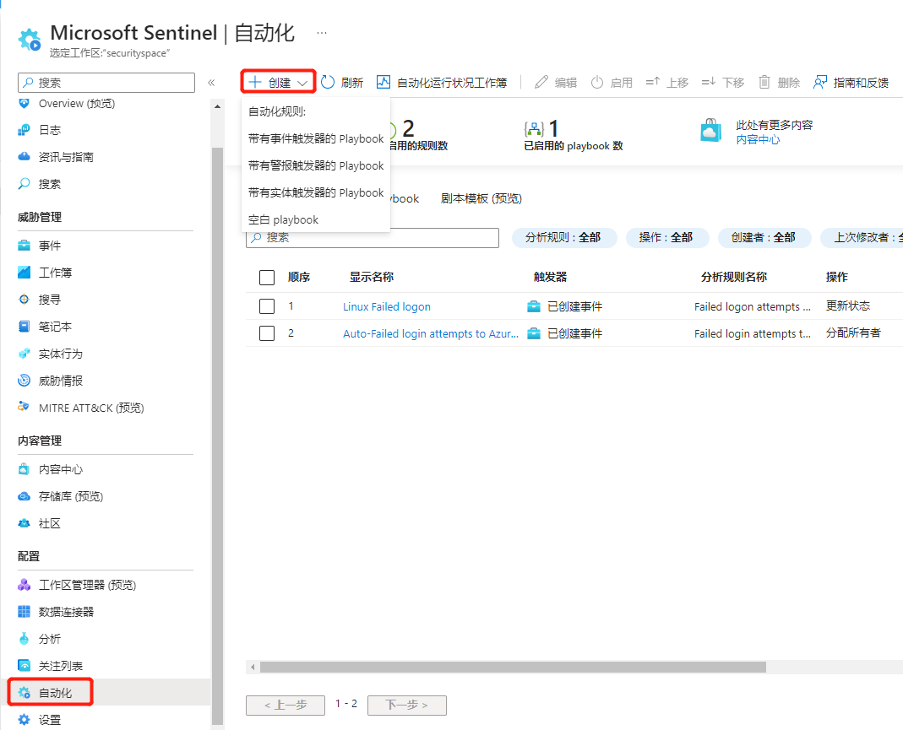This screenshot has width=904, height=730.
Task: Open the 上次修改者 filter
Action: pos(862,238)
